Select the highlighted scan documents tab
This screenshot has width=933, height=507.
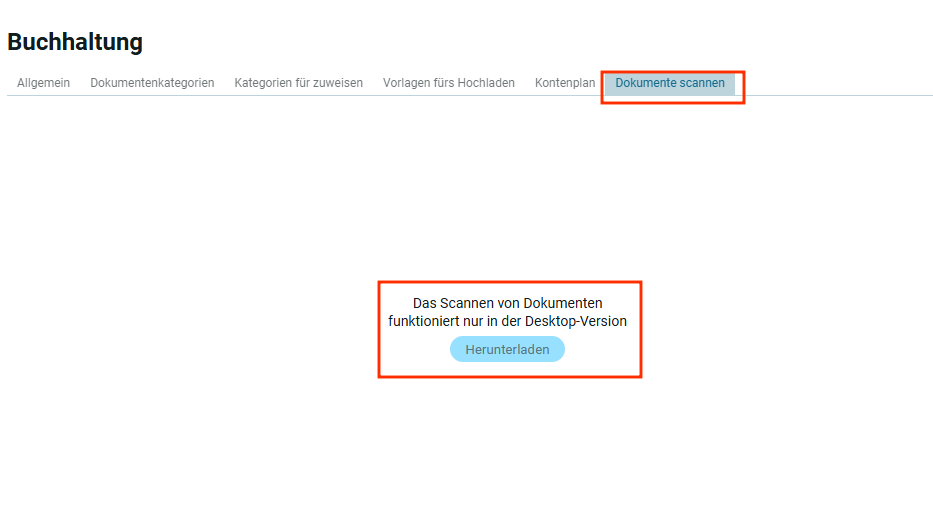(x=669, y=83)
